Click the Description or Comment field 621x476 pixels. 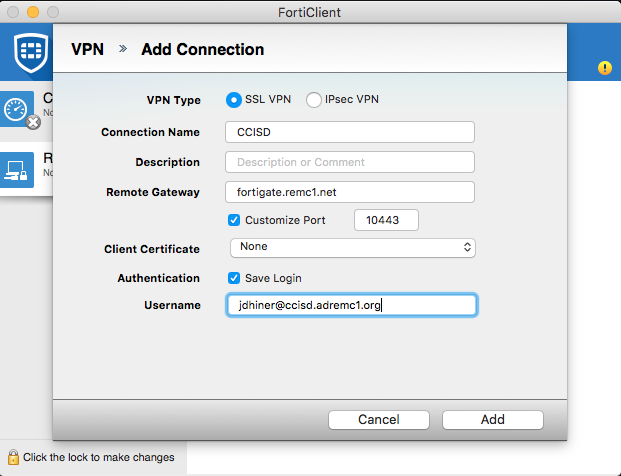tap(350, 162)
